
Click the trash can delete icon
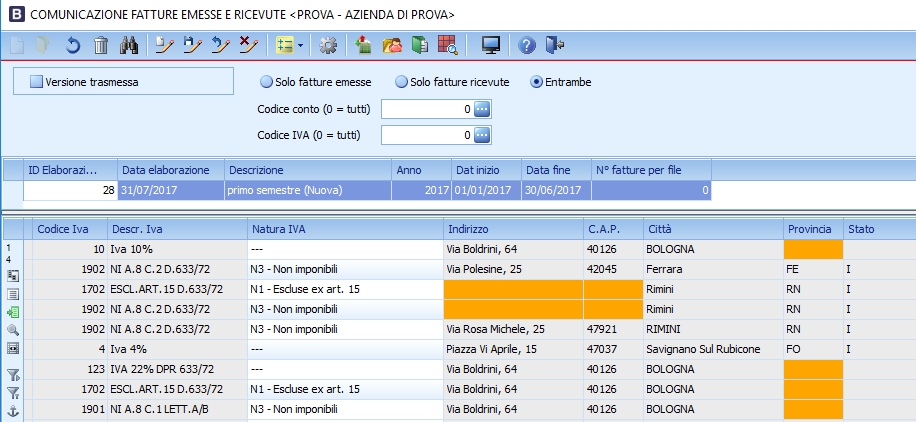[102, 45]
